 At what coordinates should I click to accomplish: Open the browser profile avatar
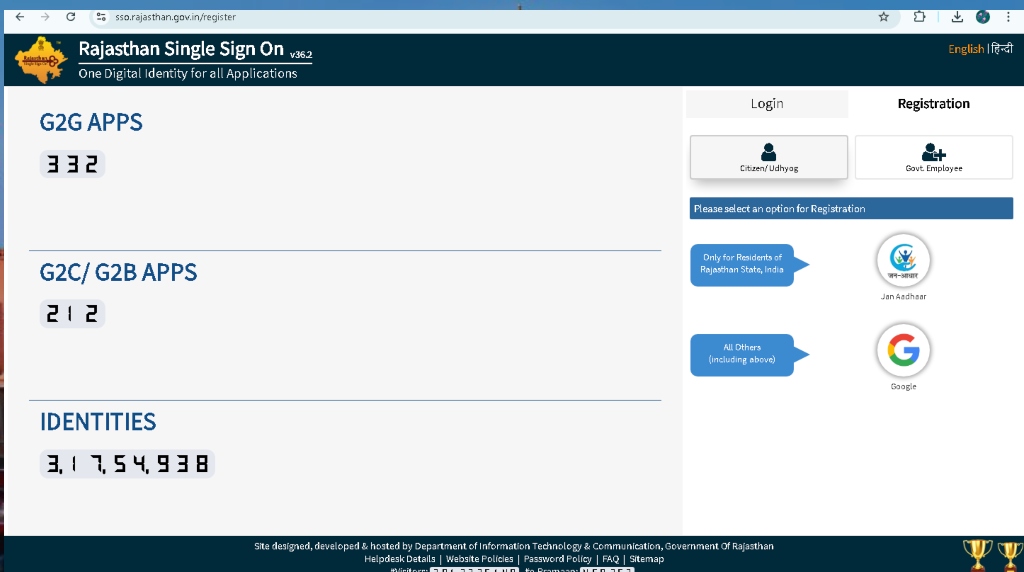click(983, 17)
